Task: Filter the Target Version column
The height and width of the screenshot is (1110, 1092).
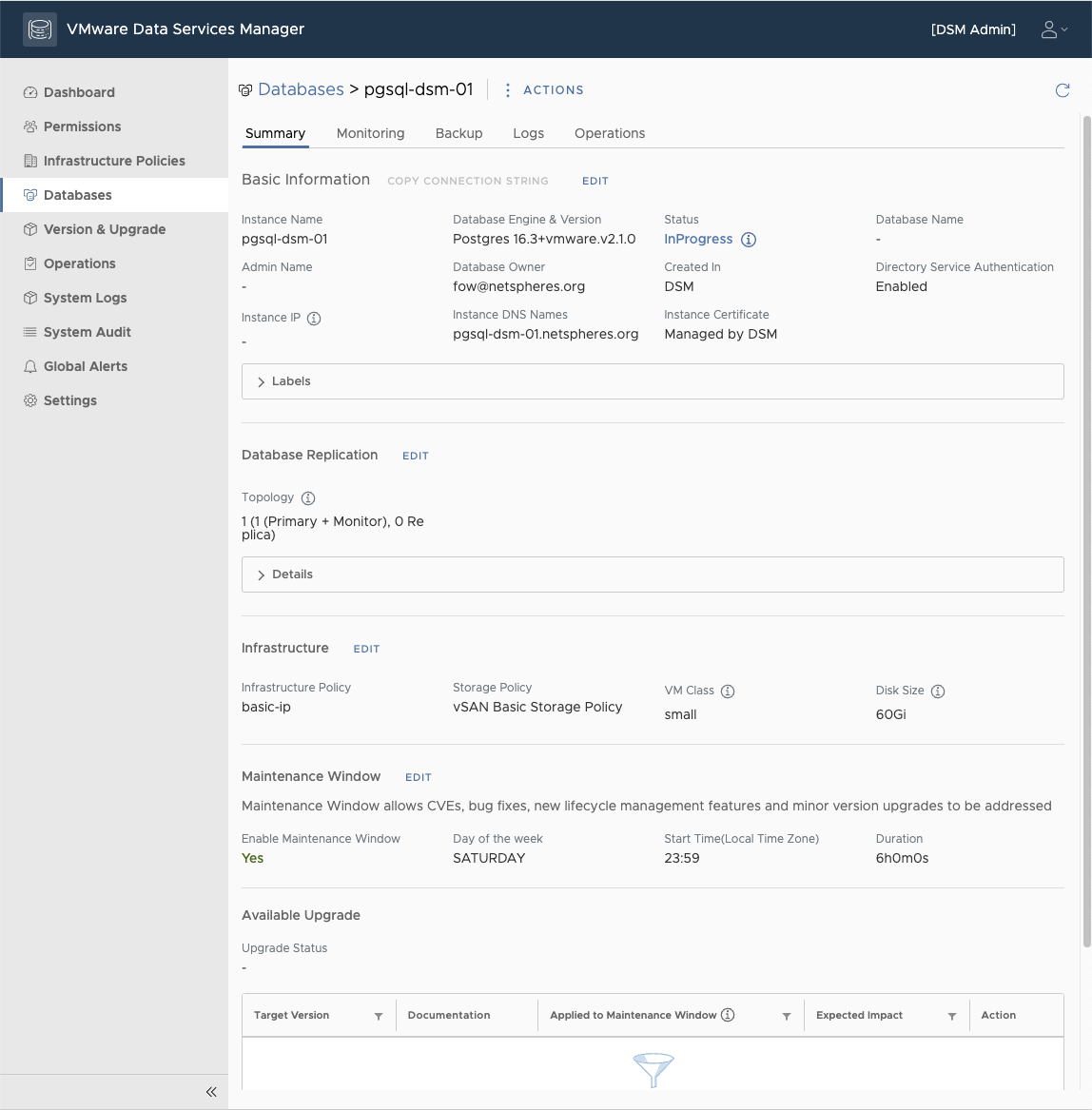Action: (379, 1016)
